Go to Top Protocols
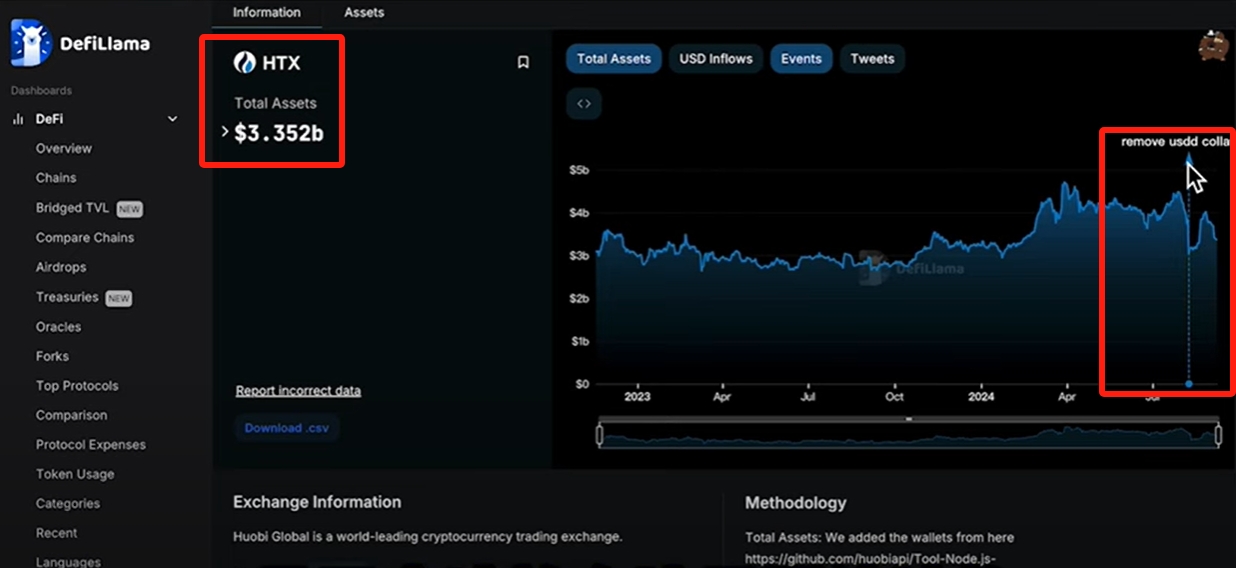 [77, 386]
